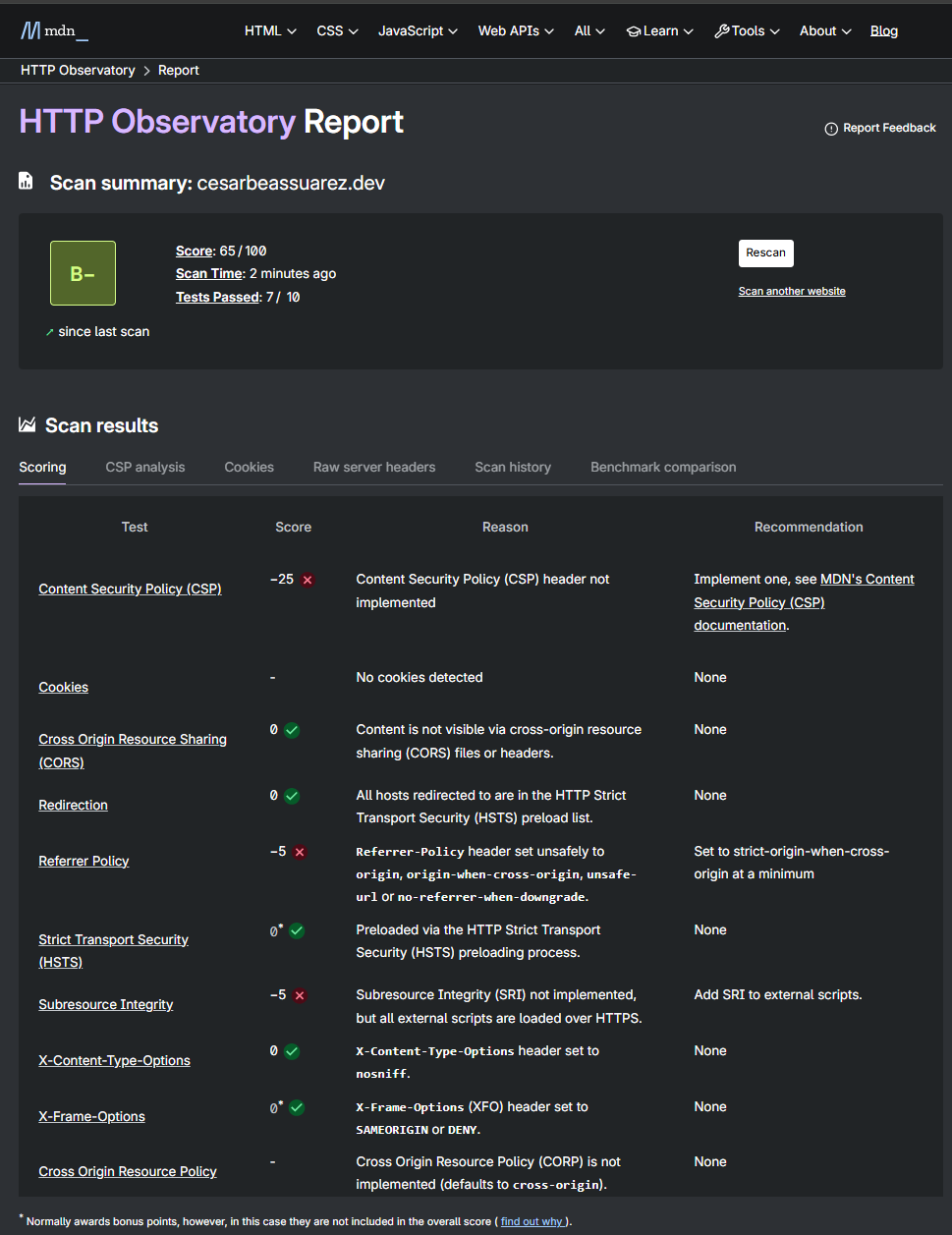Open the HTML navigation dropdown
The image size is (952, 1235).
[x=269, y=30]
